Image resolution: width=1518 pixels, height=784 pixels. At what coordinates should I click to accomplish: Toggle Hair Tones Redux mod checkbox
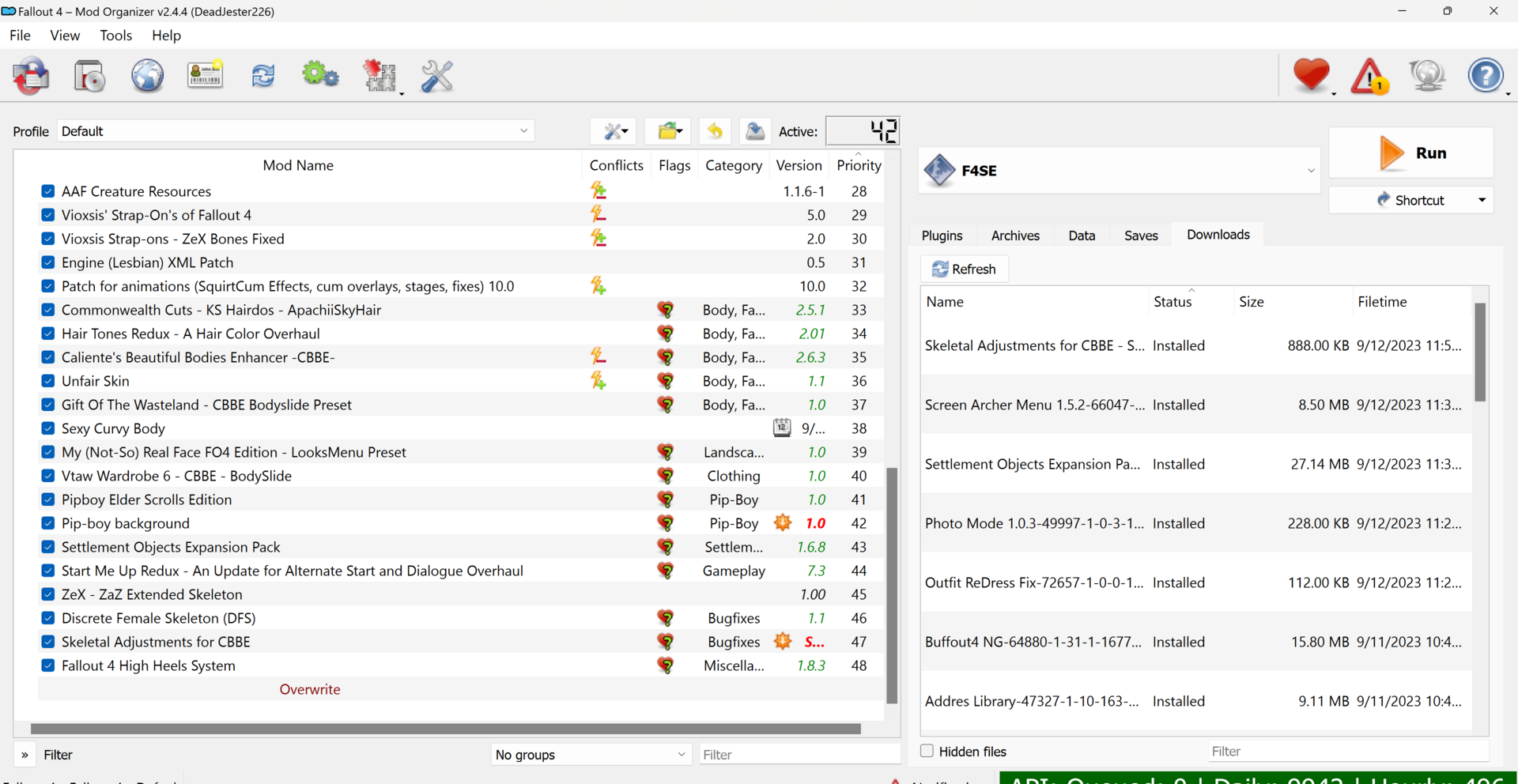[48, 334]
